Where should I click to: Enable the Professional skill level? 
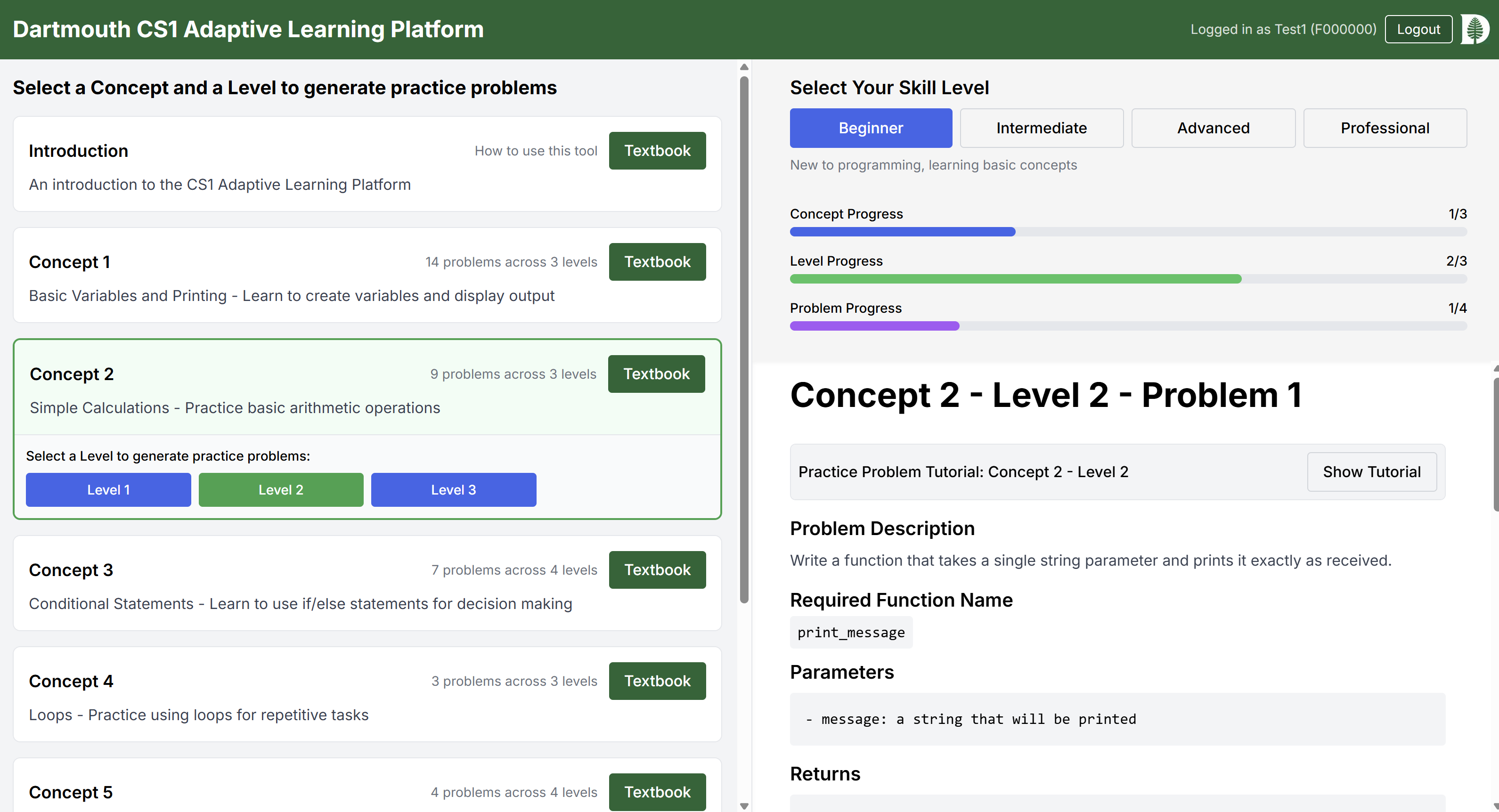pyautogui.click(x=1385, y=127)
